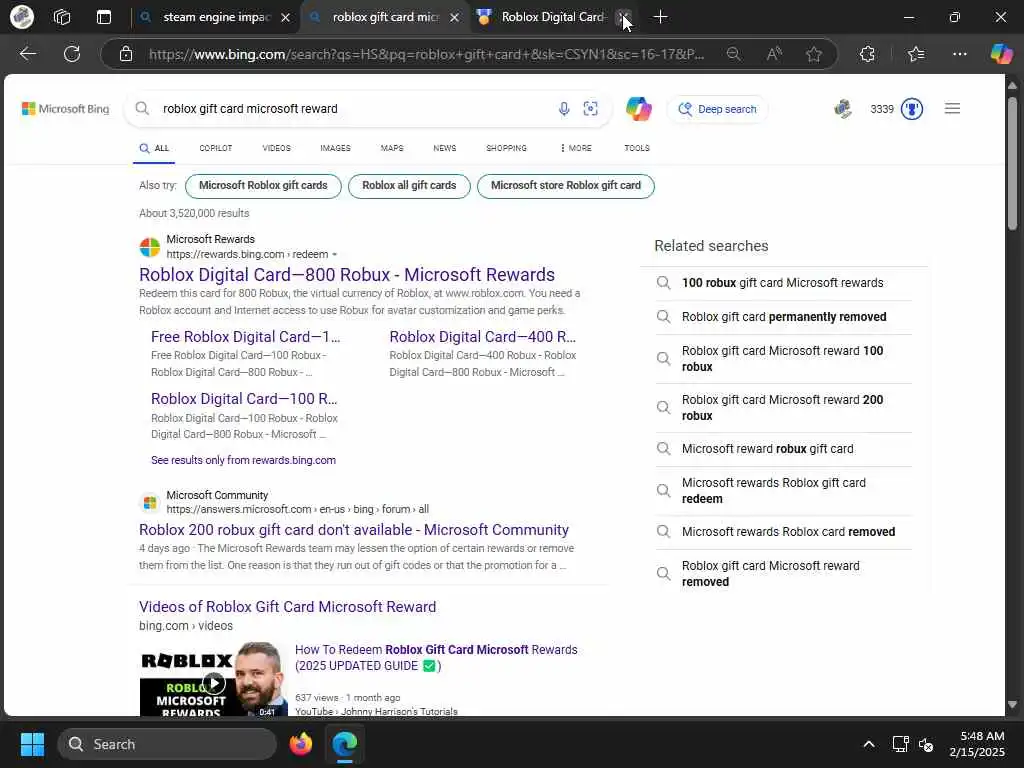The height and width of the screenshot is (768, 1024).
Task: Try 'Roblox all gift cards' suggestion
Action: click(x=409, y=185)
